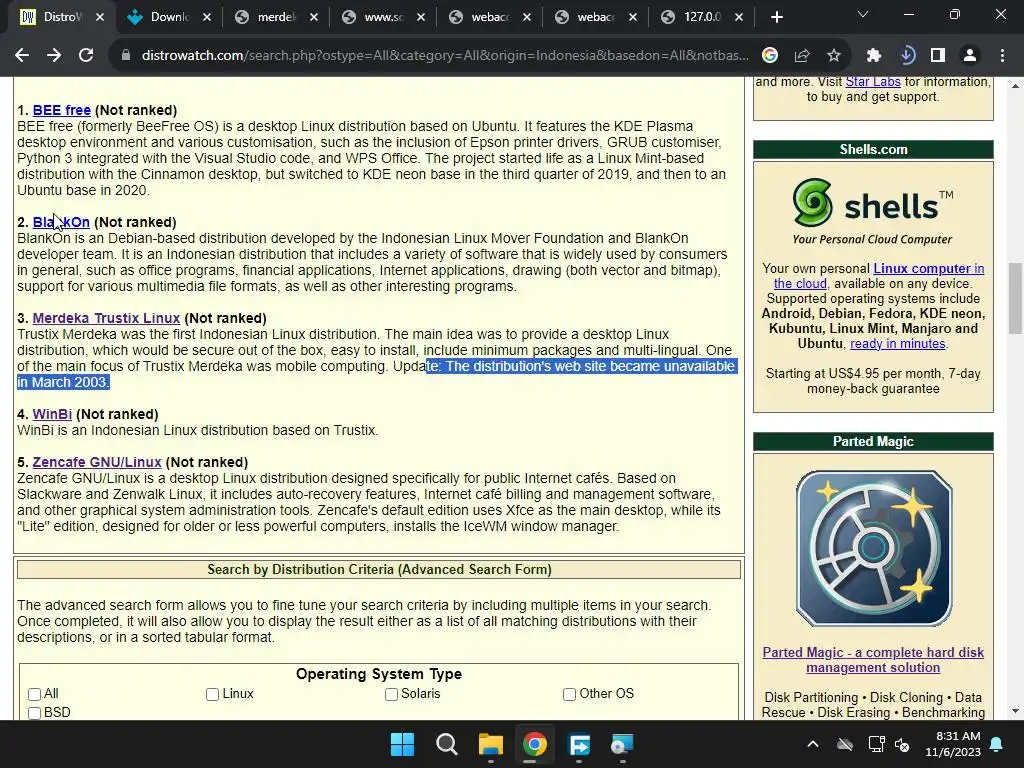Click the page vertical scrollbar thumb
Viewport: 1024px width, 768px height.
point(1015,298)
